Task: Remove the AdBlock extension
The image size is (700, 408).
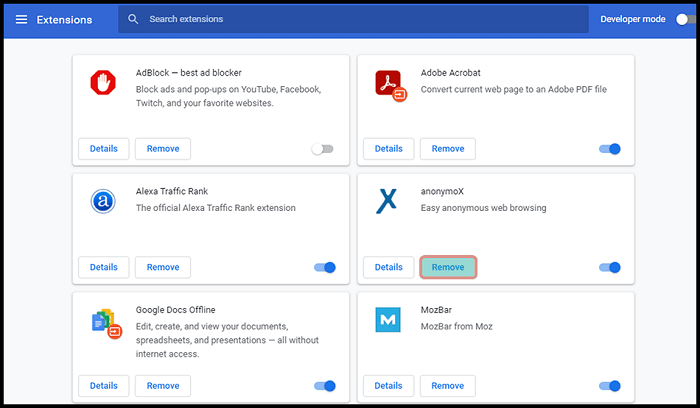Action: pyautogui.click(x=163, y=149)
